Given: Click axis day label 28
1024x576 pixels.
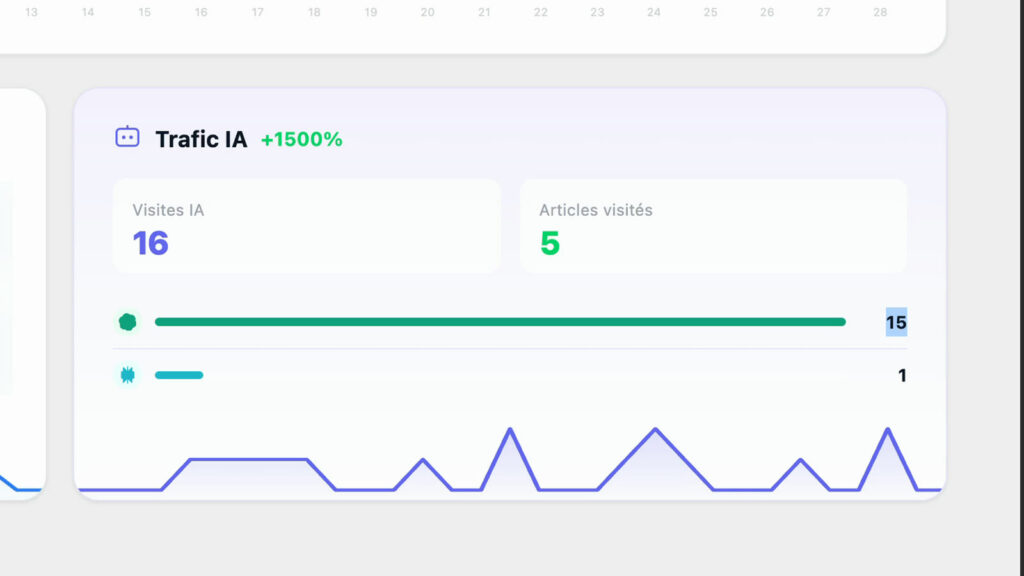Looking at the screenshot, I should [x=880, y=12].
